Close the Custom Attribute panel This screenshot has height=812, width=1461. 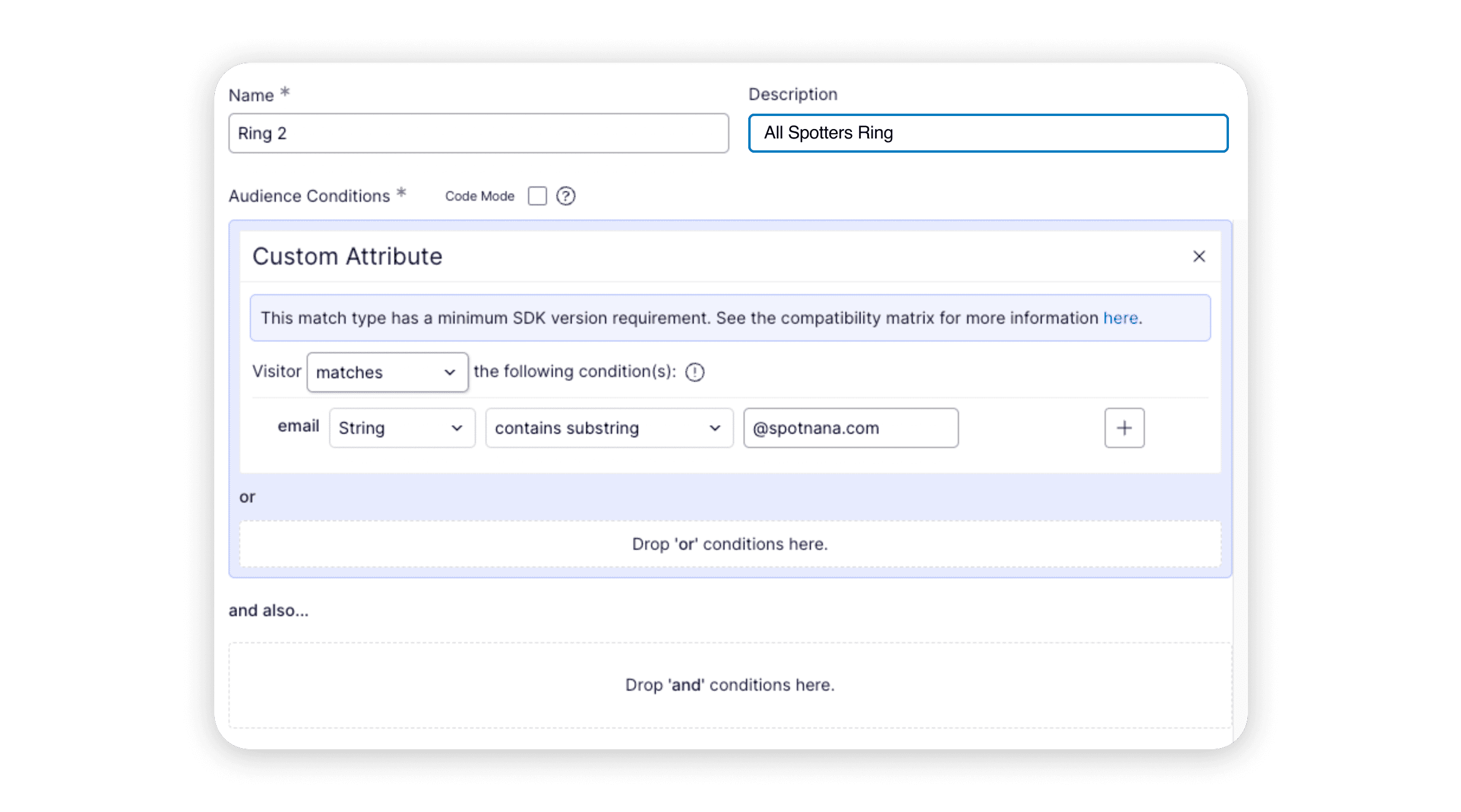pos(1199,256)
